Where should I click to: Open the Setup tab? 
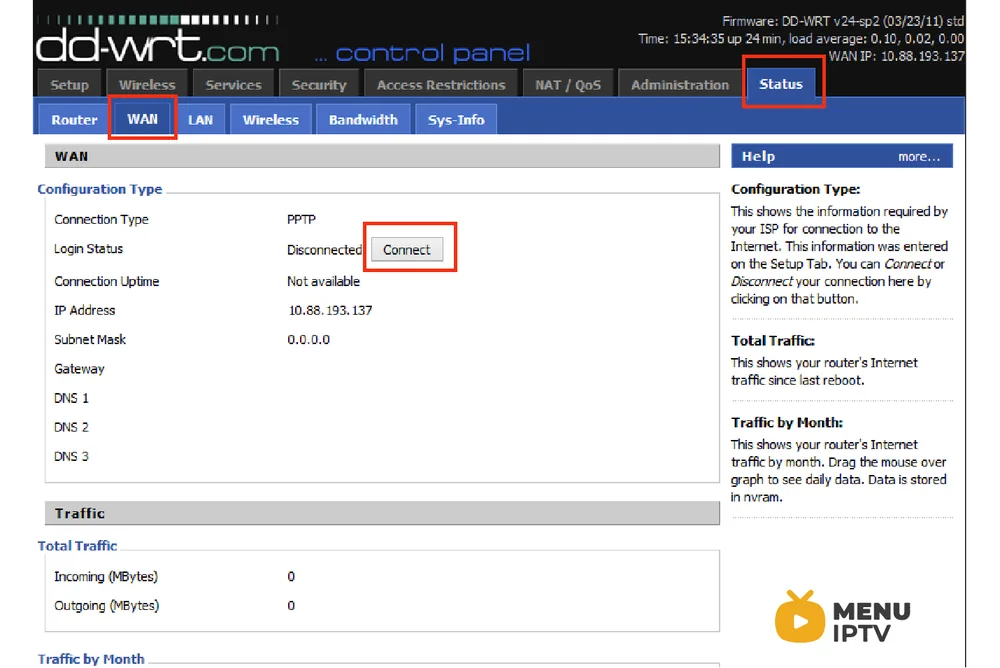pos(70,84)
